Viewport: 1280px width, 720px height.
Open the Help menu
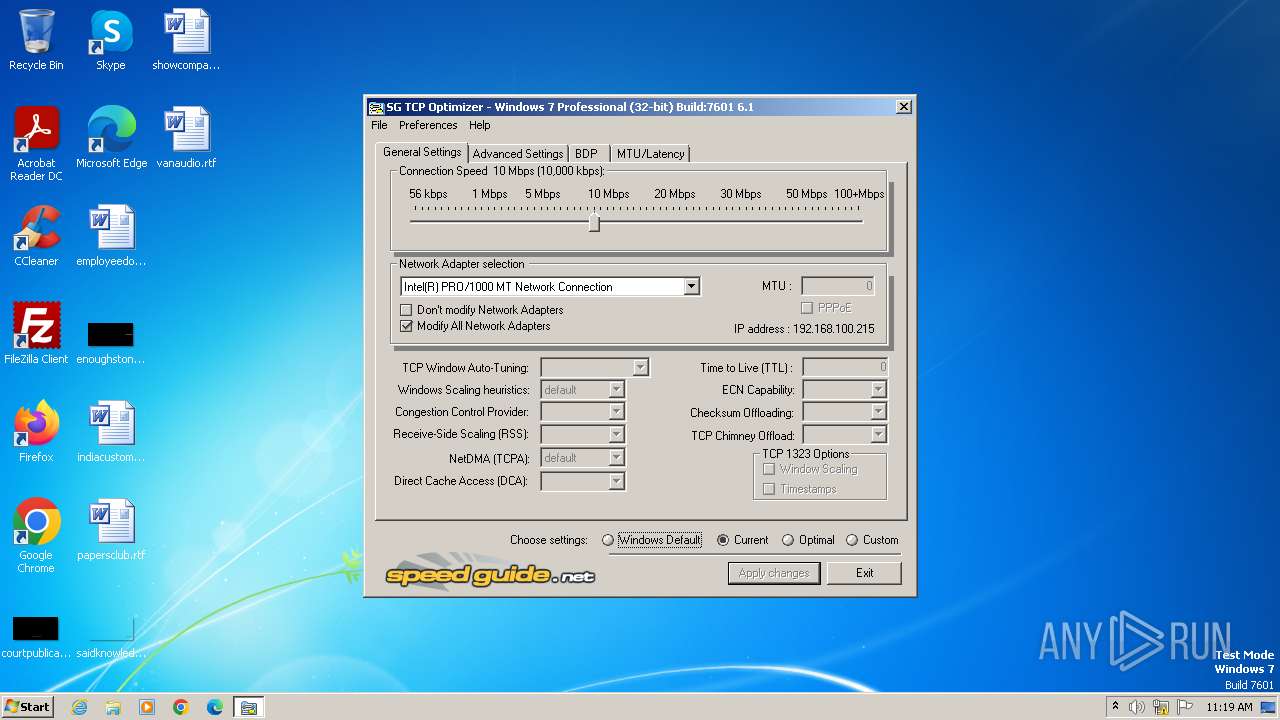(x=480, y=125)
